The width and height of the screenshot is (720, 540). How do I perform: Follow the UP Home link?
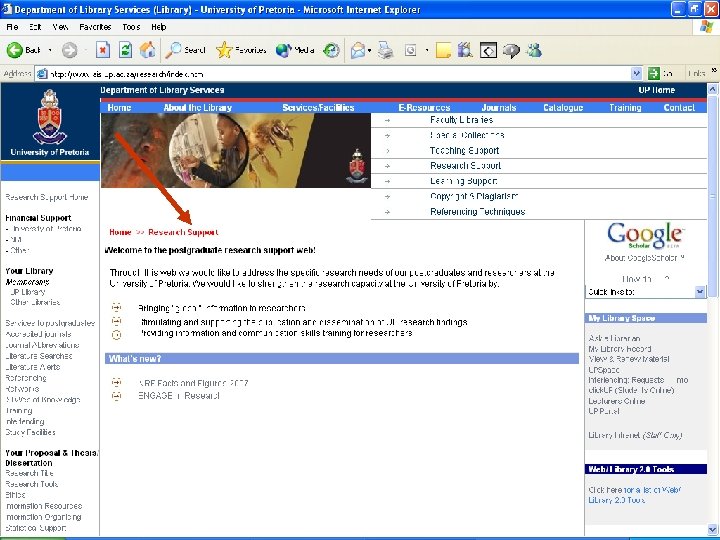coord(657,90)
